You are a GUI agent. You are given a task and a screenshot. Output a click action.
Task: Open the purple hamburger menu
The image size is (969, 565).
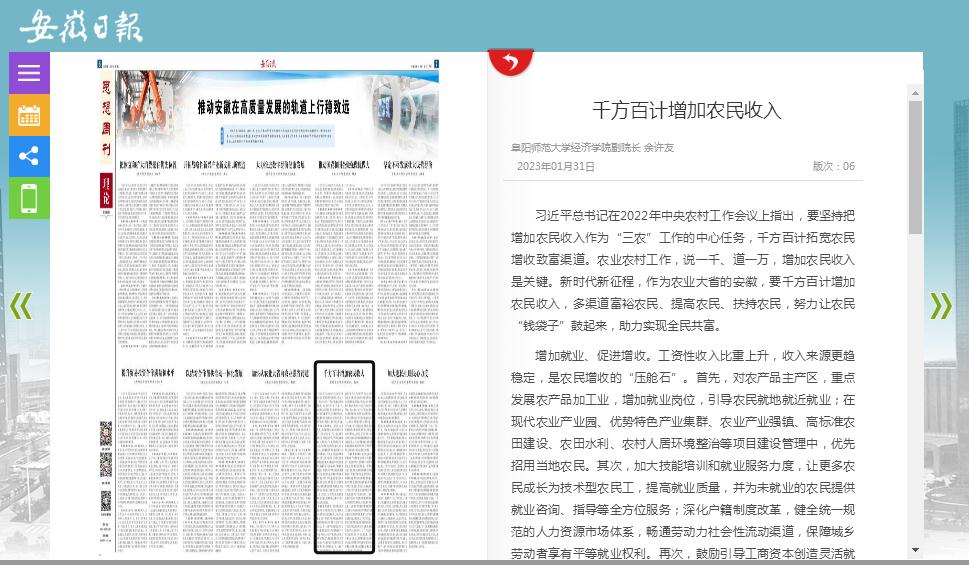pos(29,73)
